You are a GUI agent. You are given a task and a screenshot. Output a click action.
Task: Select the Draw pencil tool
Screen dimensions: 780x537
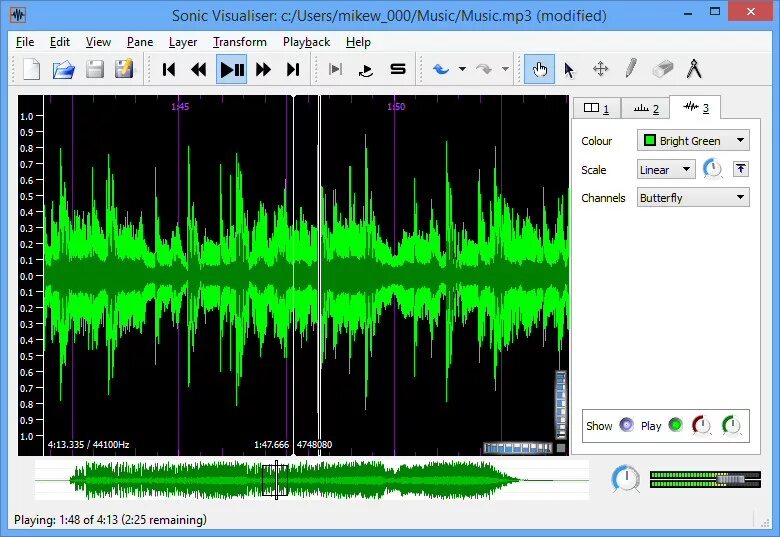631,69
